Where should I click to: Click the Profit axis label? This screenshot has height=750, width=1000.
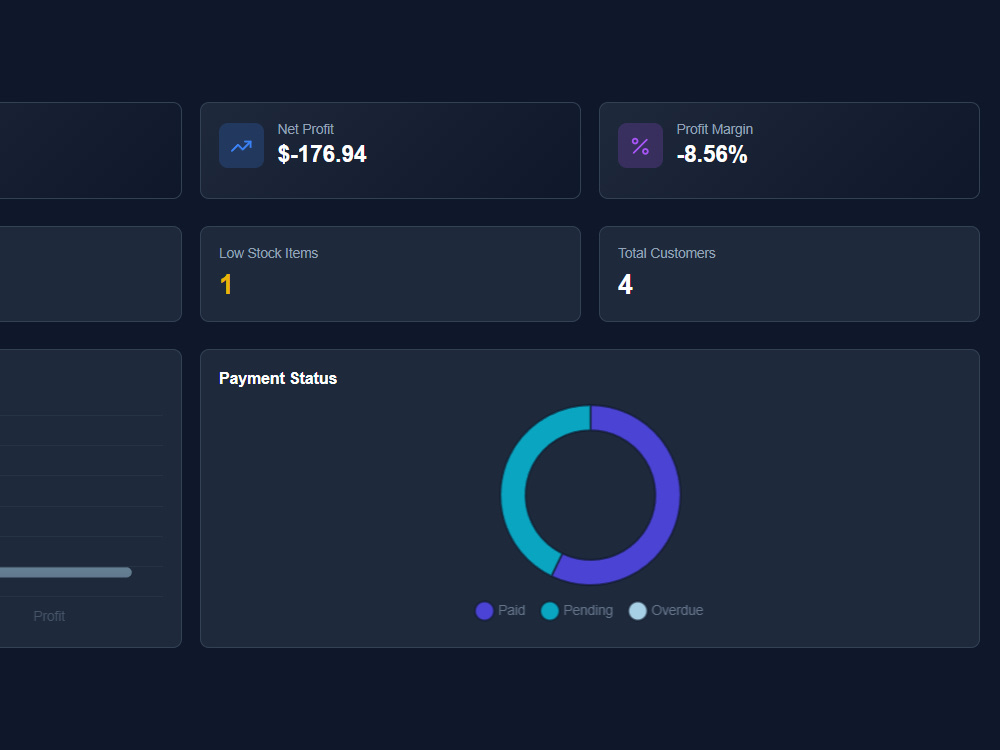49,616
